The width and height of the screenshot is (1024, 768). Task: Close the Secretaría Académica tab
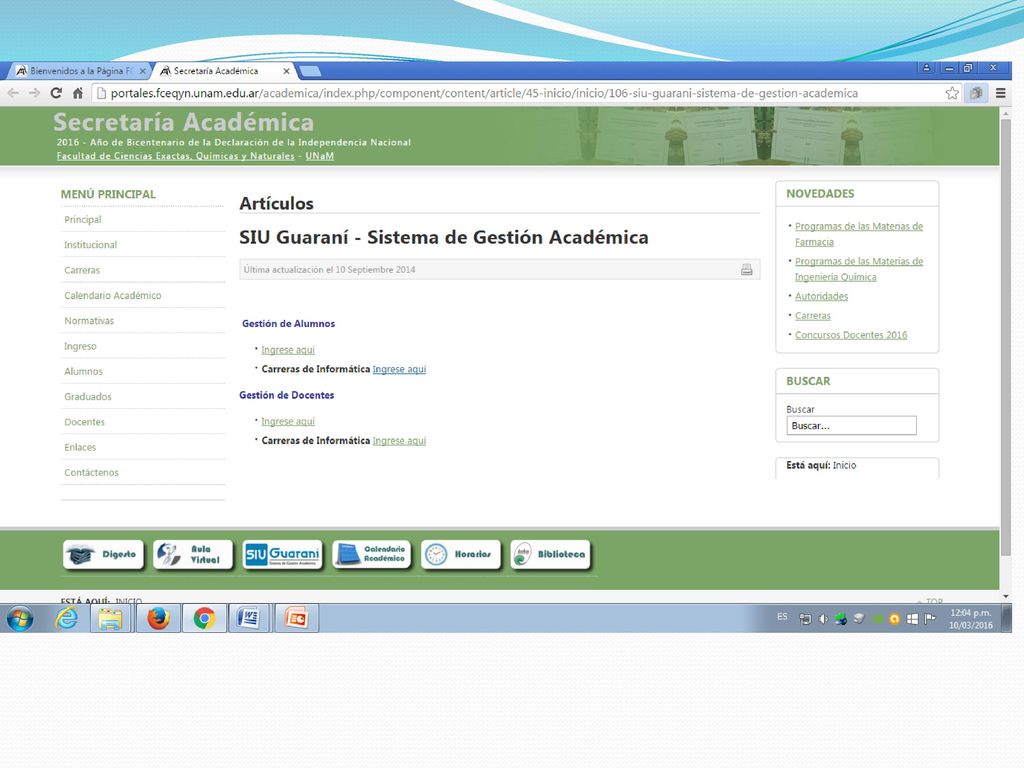tap(286, 71)
